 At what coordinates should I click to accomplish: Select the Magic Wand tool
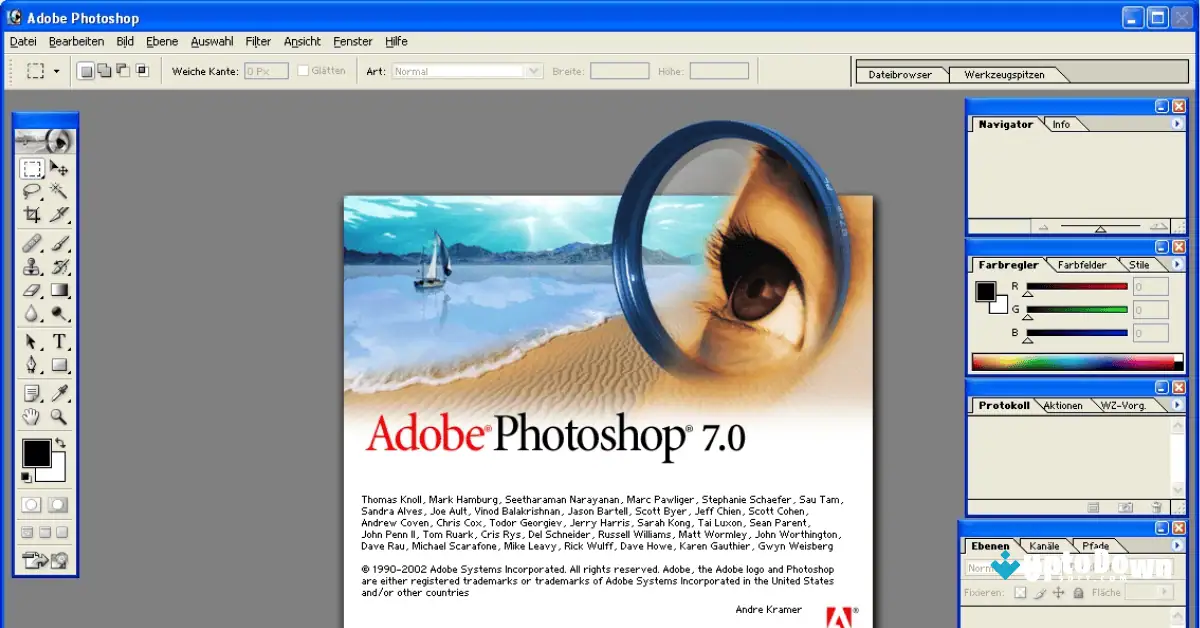[59, 192]
